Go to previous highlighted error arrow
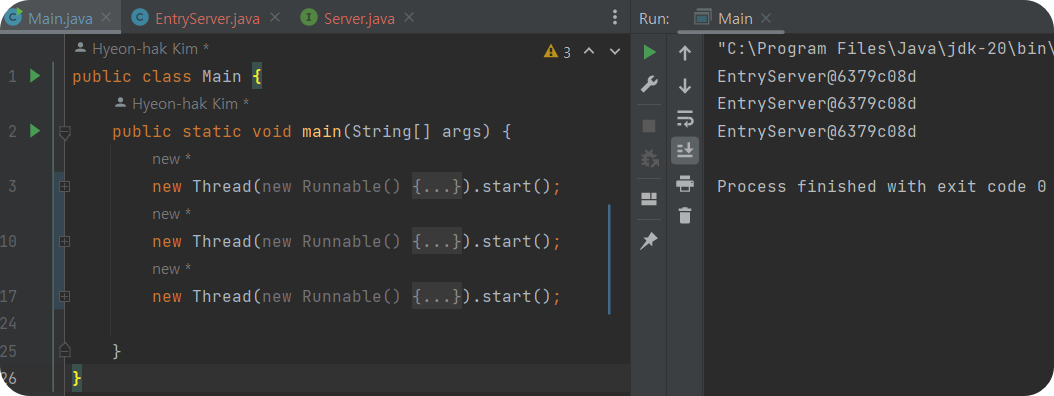Image resolution: width=1054 pixels, height=396 pixels. coord(589,51)
